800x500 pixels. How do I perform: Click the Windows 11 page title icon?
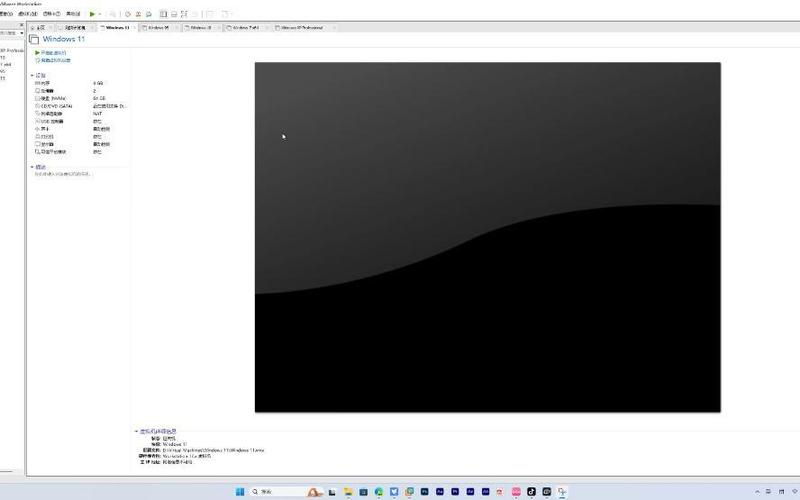coord(34,39)
